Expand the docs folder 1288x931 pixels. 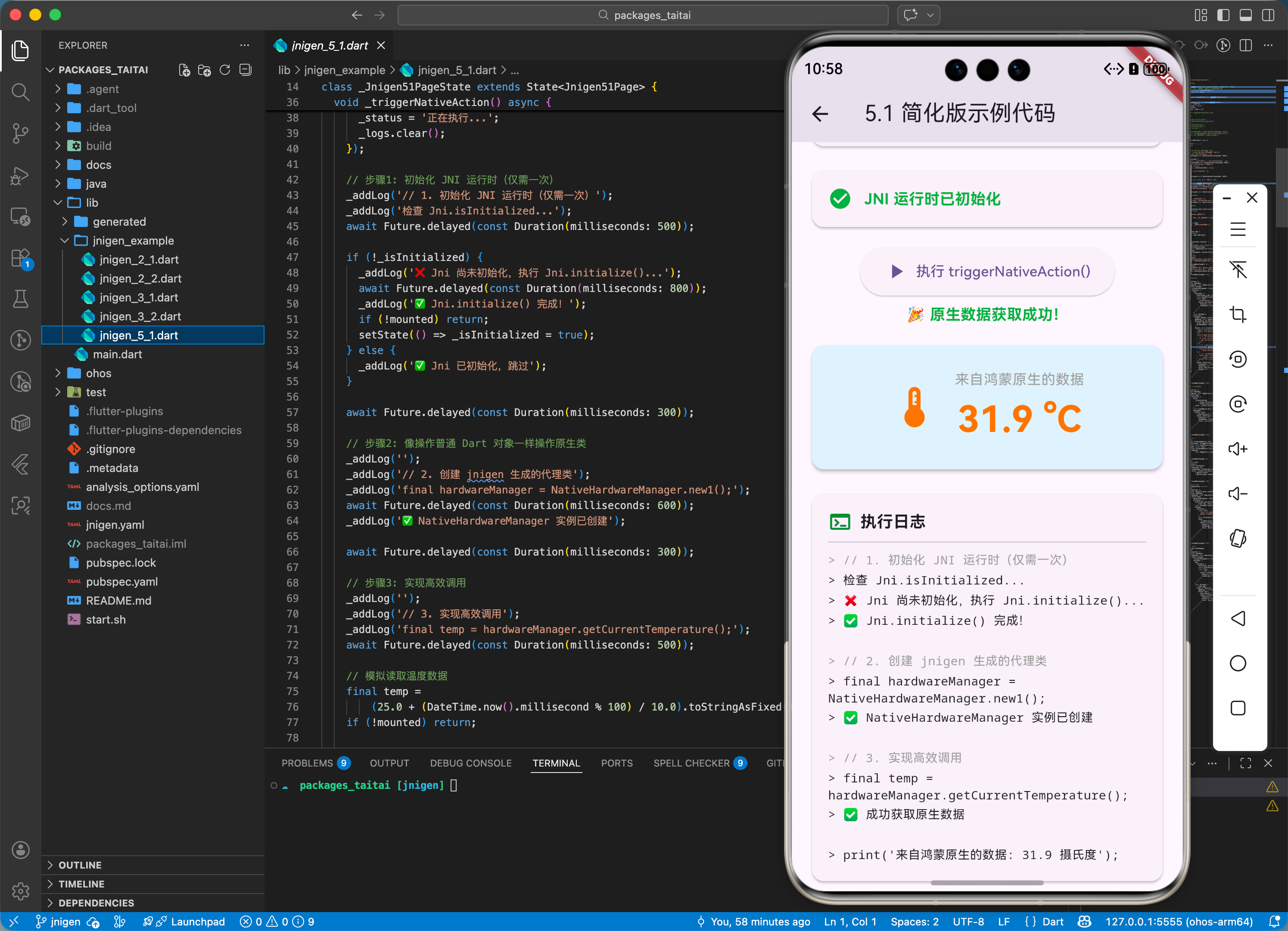pyautogui.click(x=98, y=164)
